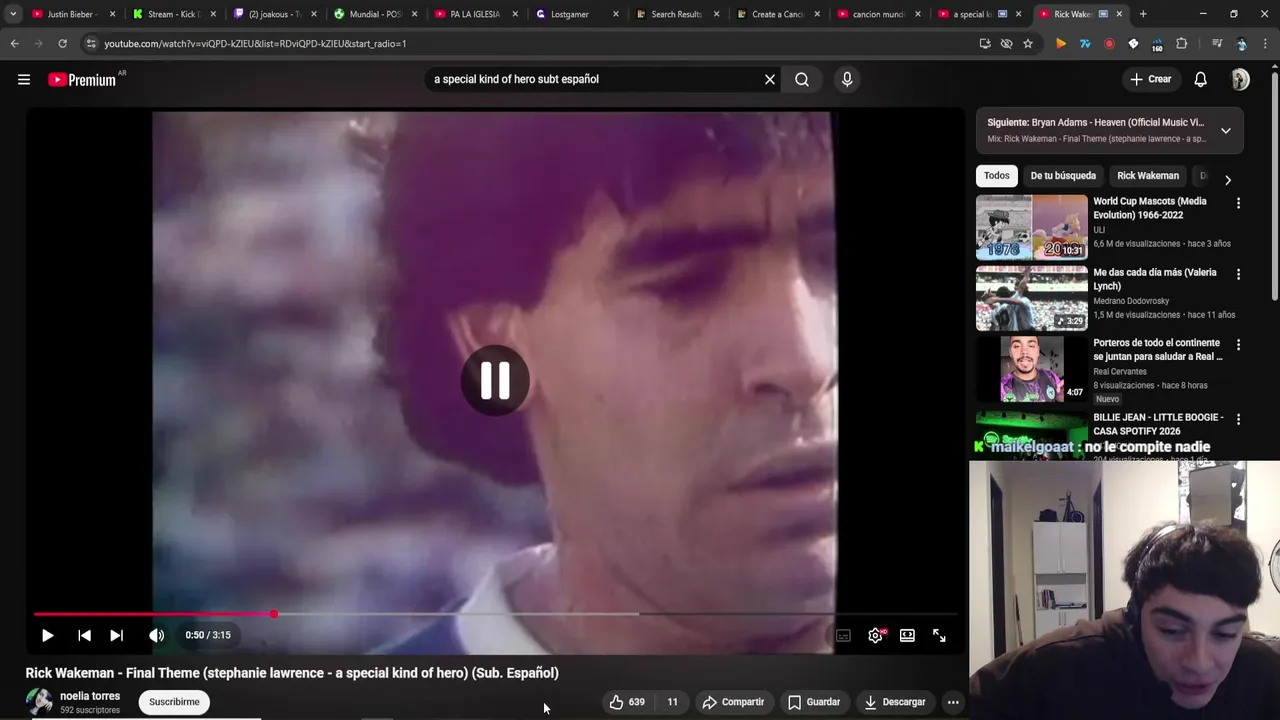Clear the search box with the X

(x=770, y=79)
